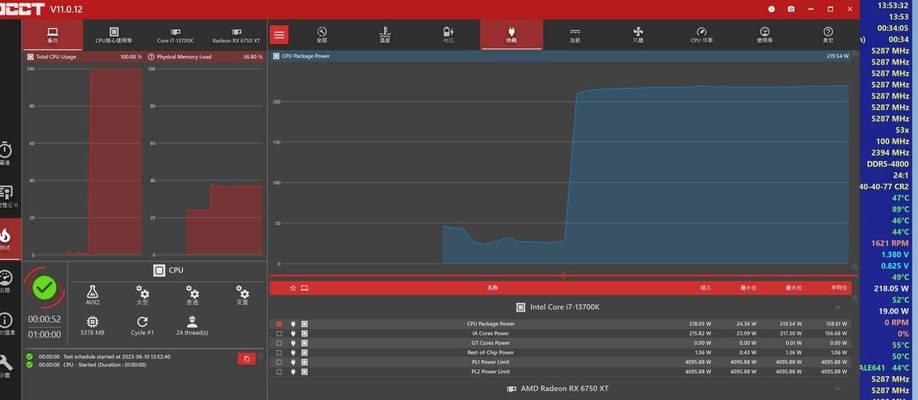Click the plug icon in GT Cores Power row
918x400 pixels.
pyautogui.click(x=293, y=343)
